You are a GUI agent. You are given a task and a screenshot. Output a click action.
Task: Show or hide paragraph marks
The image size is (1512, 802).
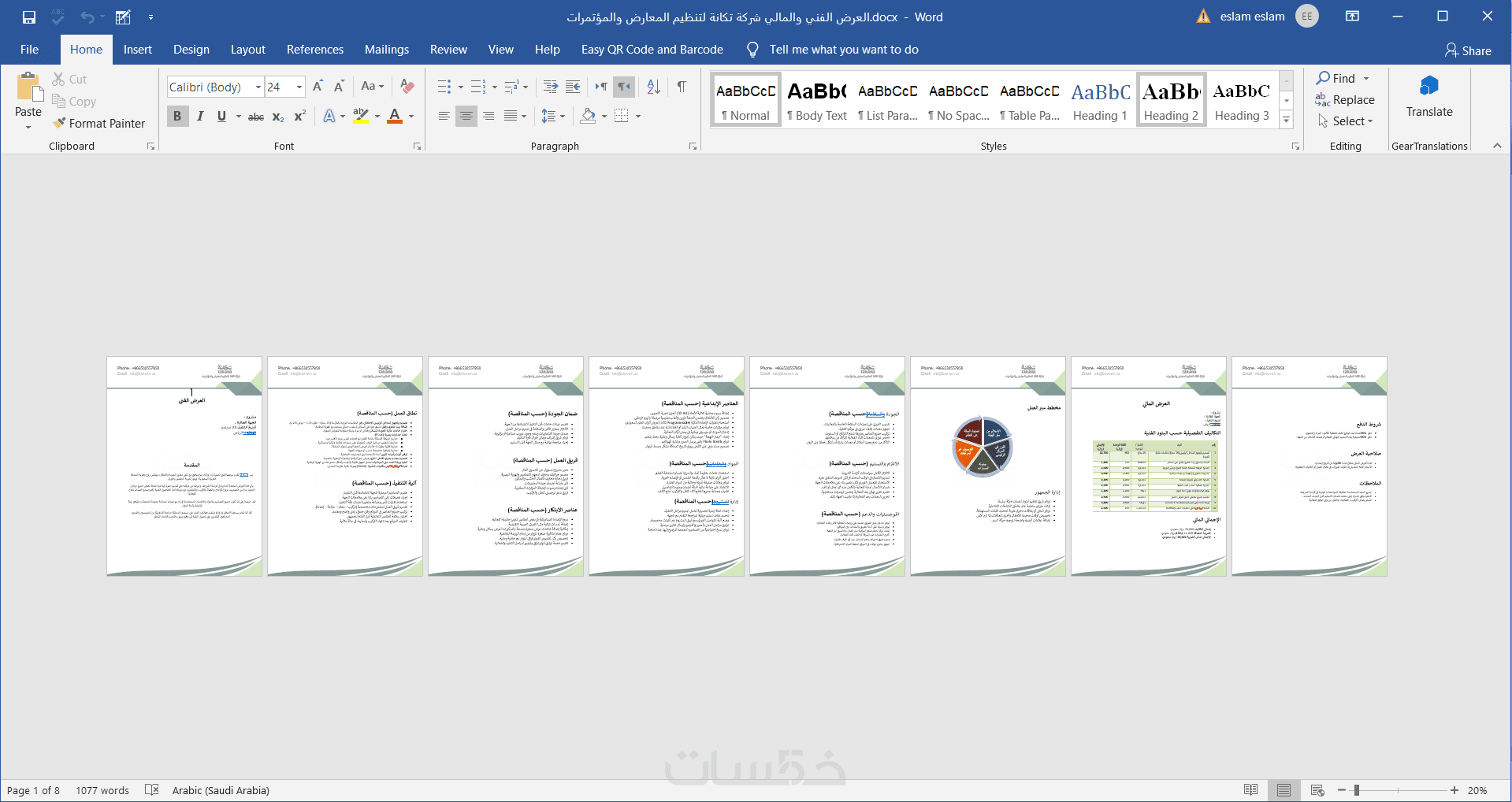[x=682, y=87]
